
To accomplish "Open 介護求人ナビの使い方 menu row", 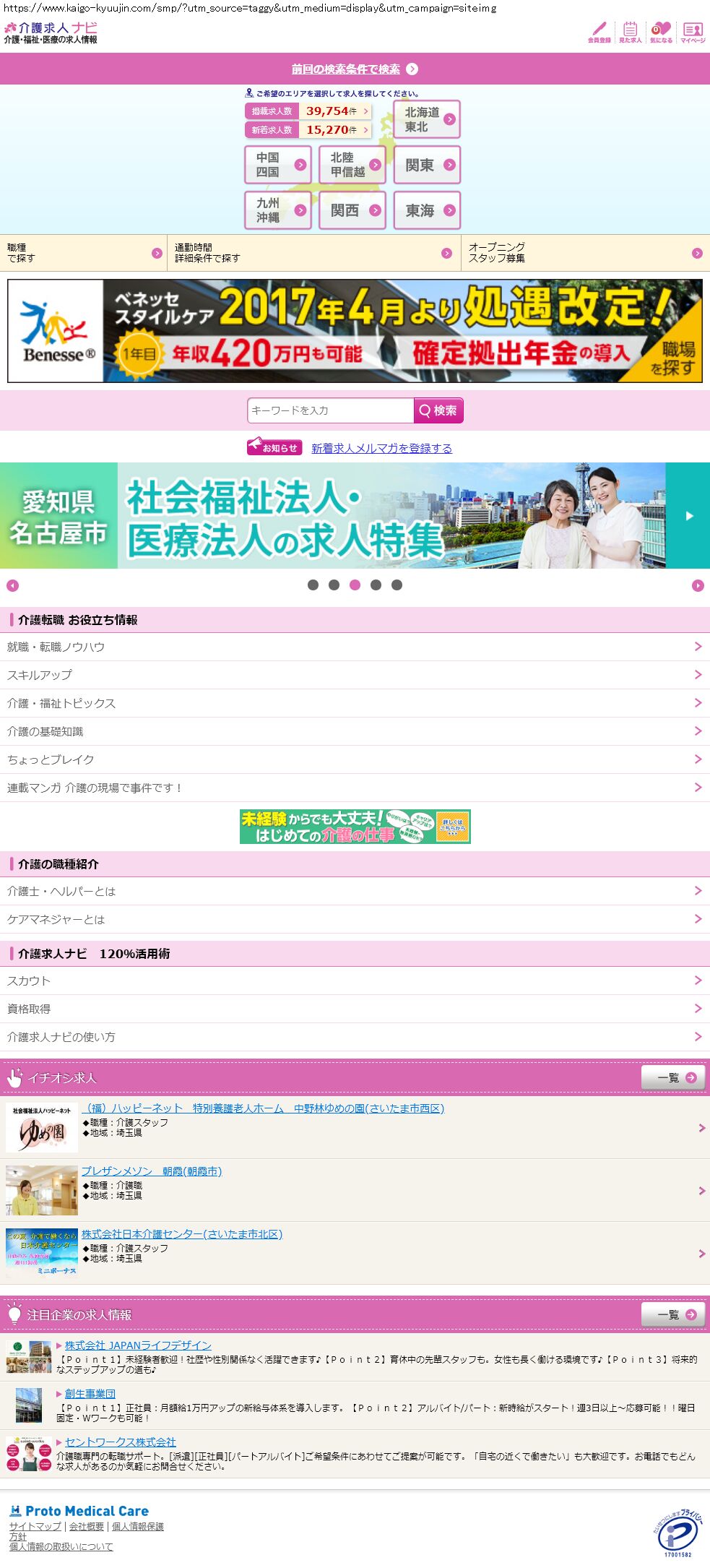I will click(x=355, y=1037).
